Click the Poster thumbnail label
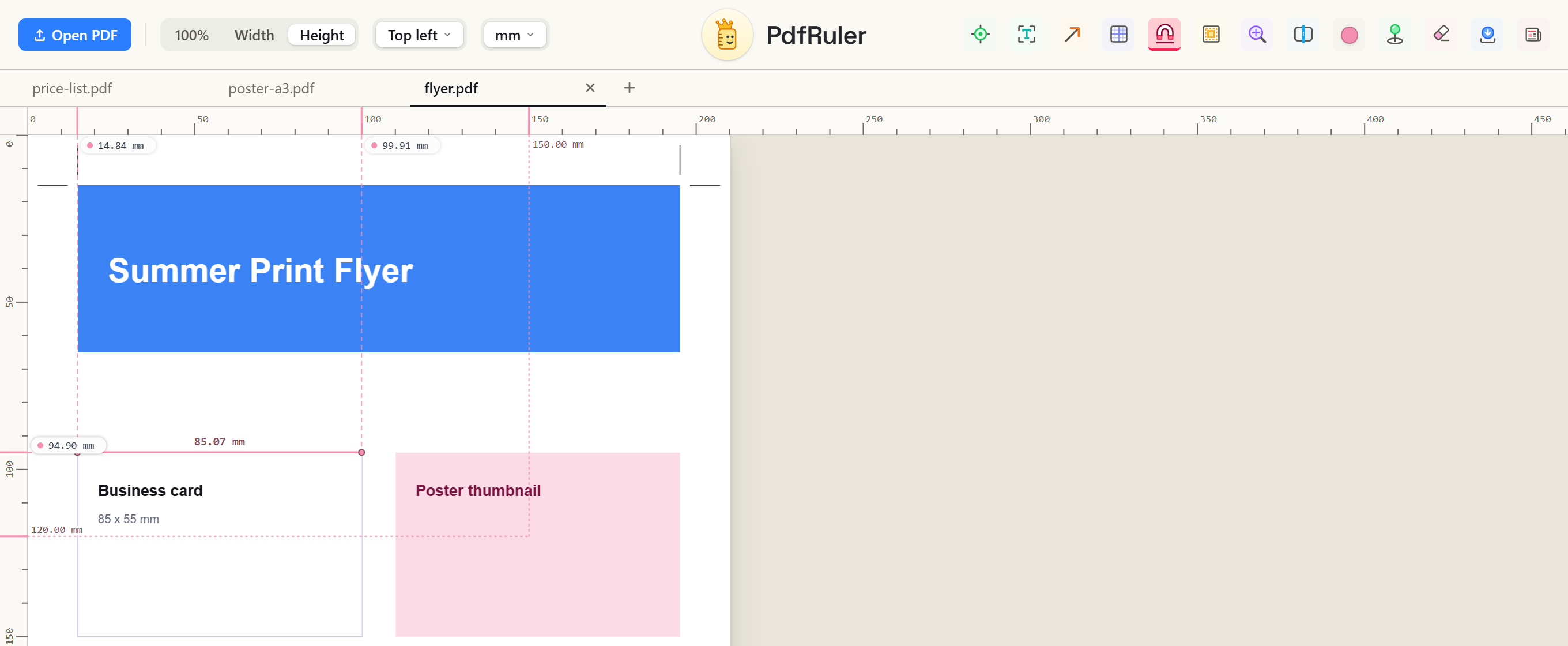 pos(478,491)
